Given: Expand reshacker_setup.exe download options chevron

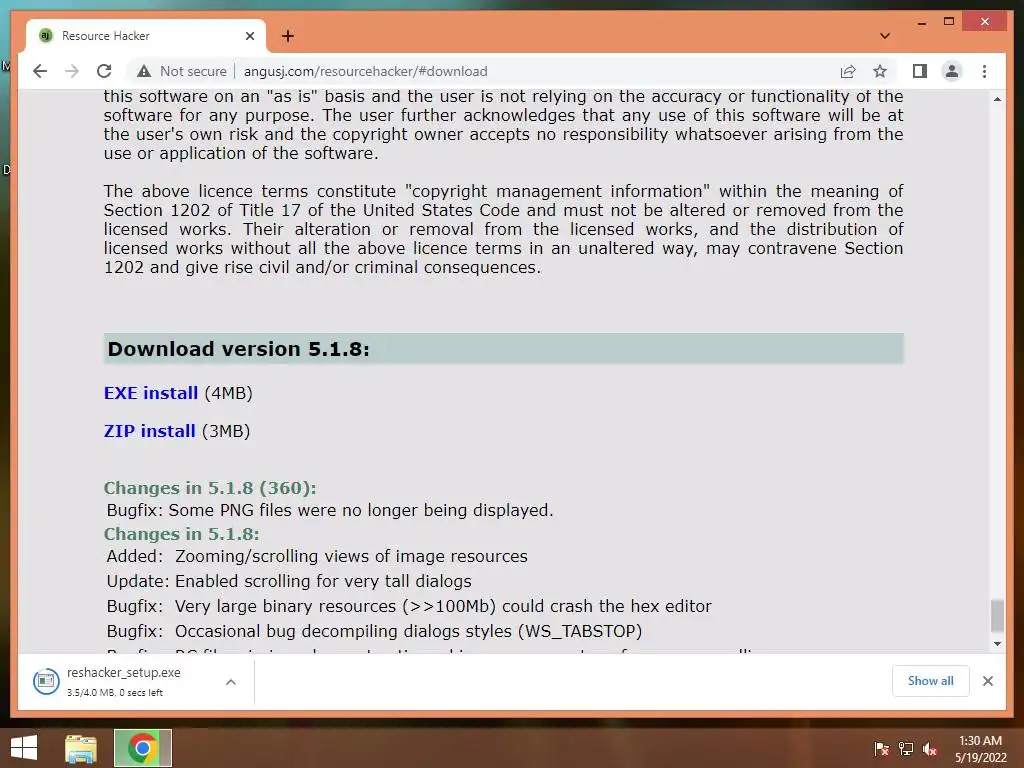Looking at the screenshot, I should [231, 682].
